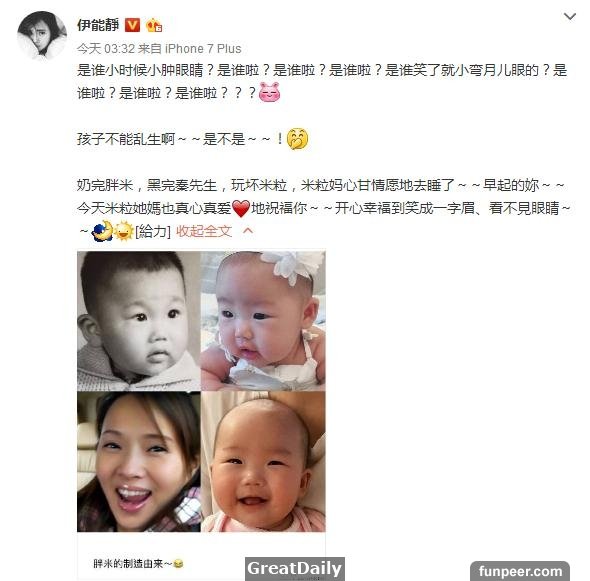Viewport: 590px width, 581px height.
Task: Click the membership crown badge icon
Action: (x=154, y=25)
